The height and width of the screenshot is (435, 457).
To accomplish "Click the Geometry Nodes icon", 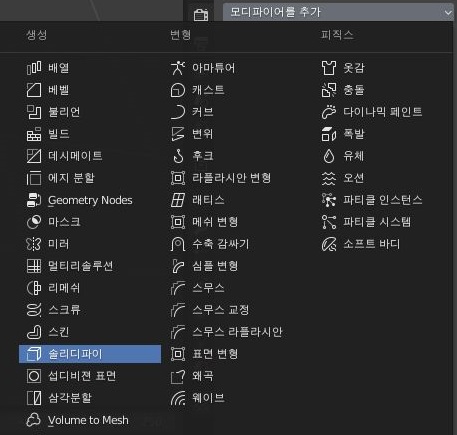I will pyautogui.click(x=34, y=200).
